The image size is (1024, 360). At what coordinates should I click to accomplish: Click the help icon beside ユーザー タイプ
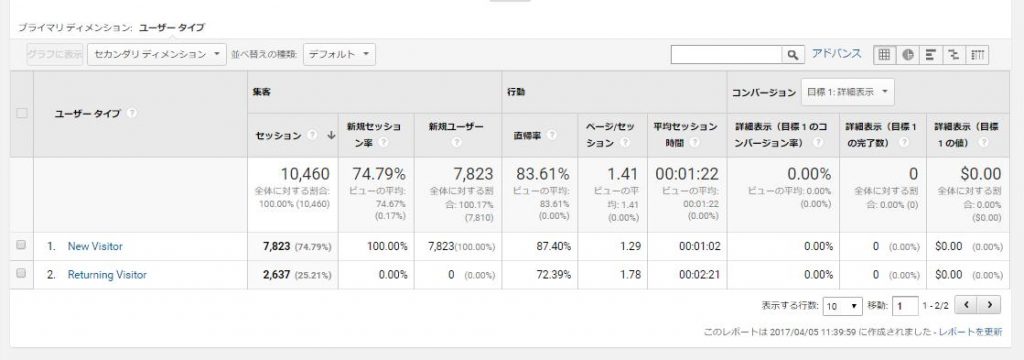click(x=132, y=113)
